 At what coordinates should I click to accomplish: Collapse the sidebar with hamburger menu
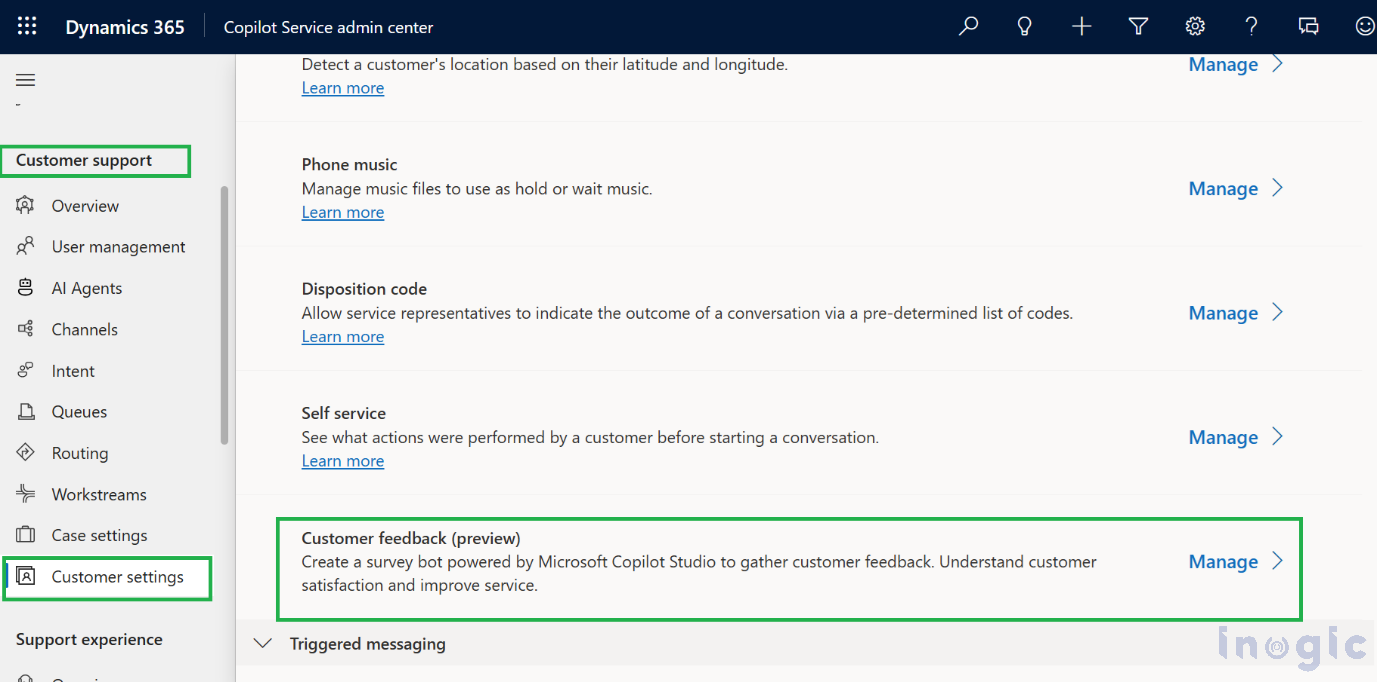(26, 80)
